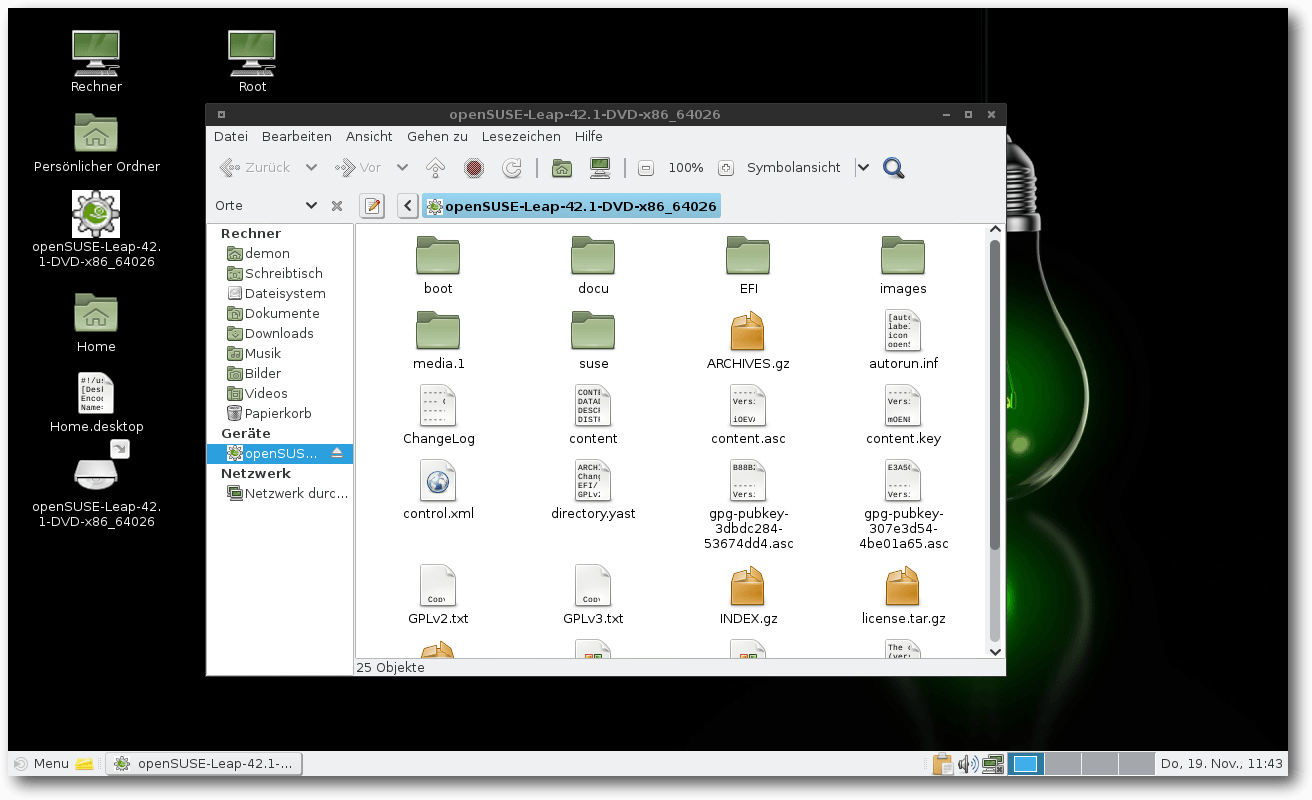Eject the openSUSE disc in sidebar
Viewport: 1312px width, 800px height.
coord(337,453)
